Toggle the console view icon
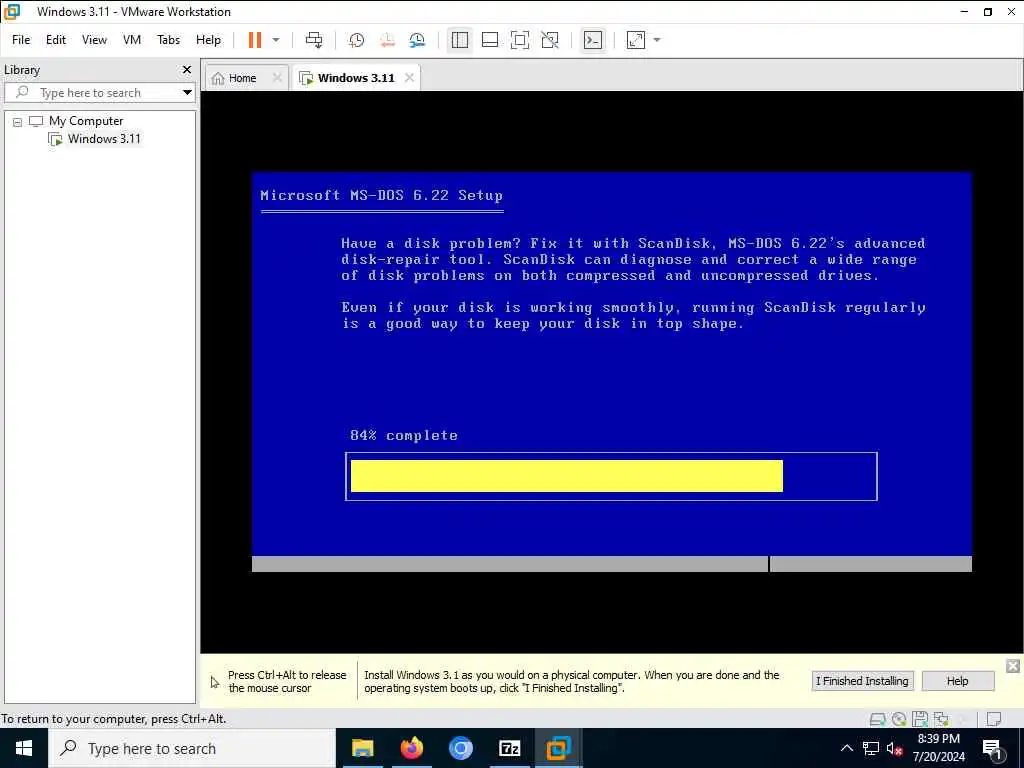1024x768 pixels. tap(593, 40)
